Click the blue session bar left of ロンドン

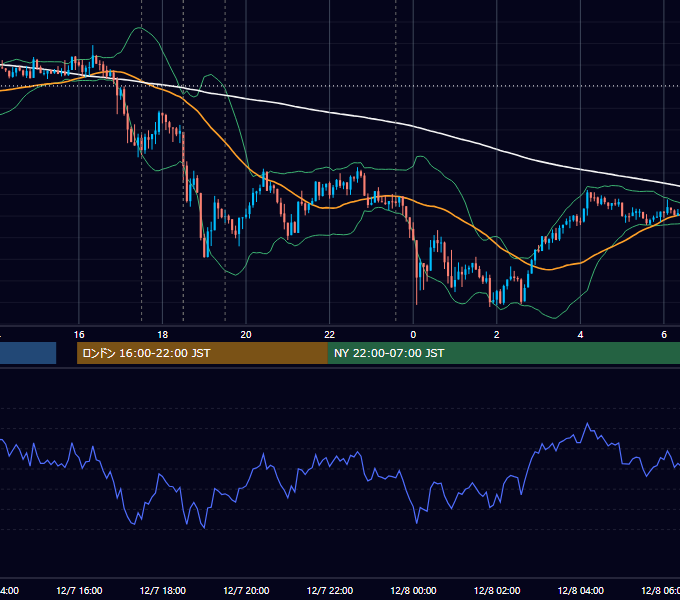coord(28,353)
